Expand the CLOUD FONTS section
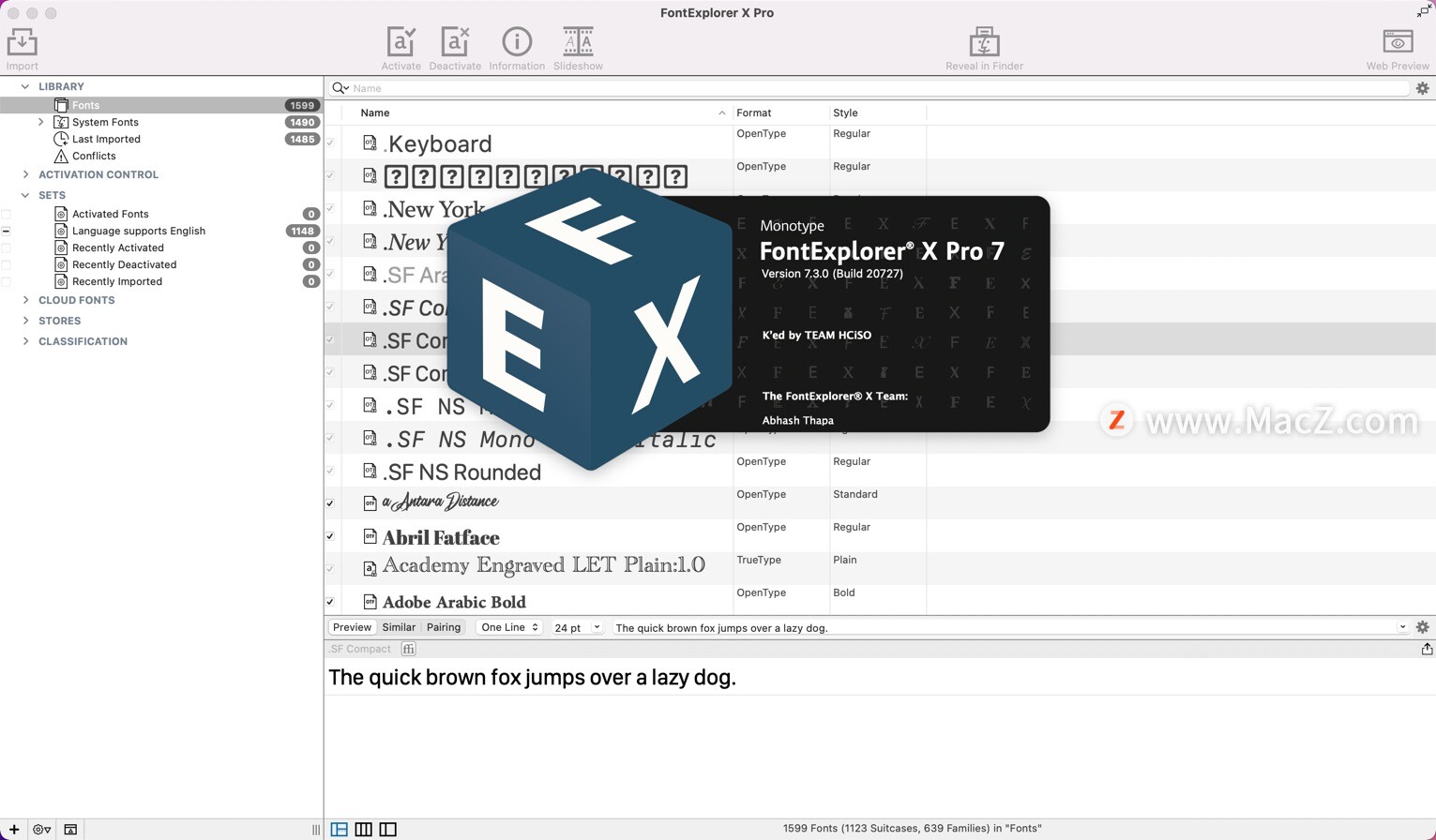The height and width of the screenshot is (840, 1436). pyautogui.click(x=25, y=300)
